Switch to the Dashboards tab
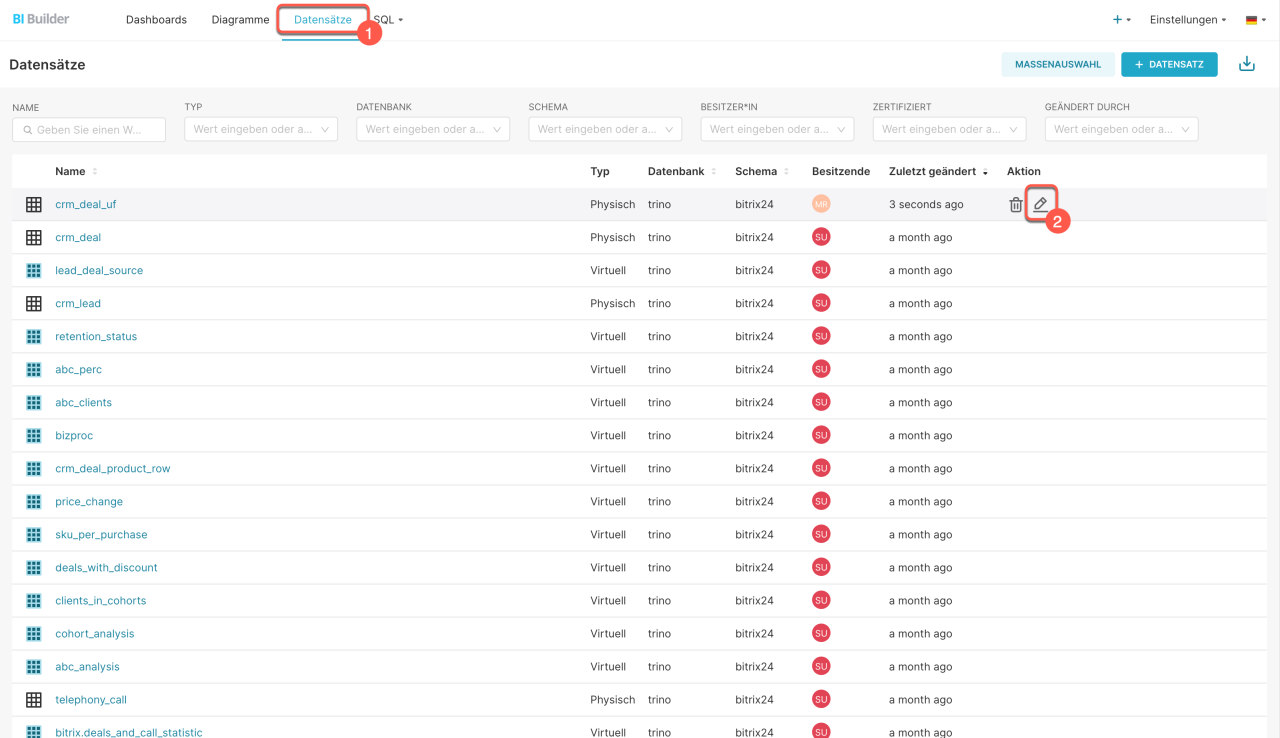 [x=156, y=20]
